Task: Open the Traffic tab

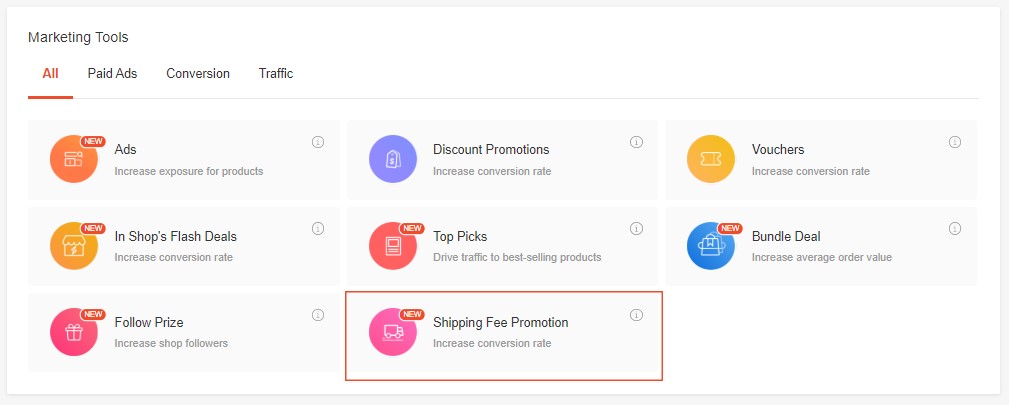Action: (276, 73)
